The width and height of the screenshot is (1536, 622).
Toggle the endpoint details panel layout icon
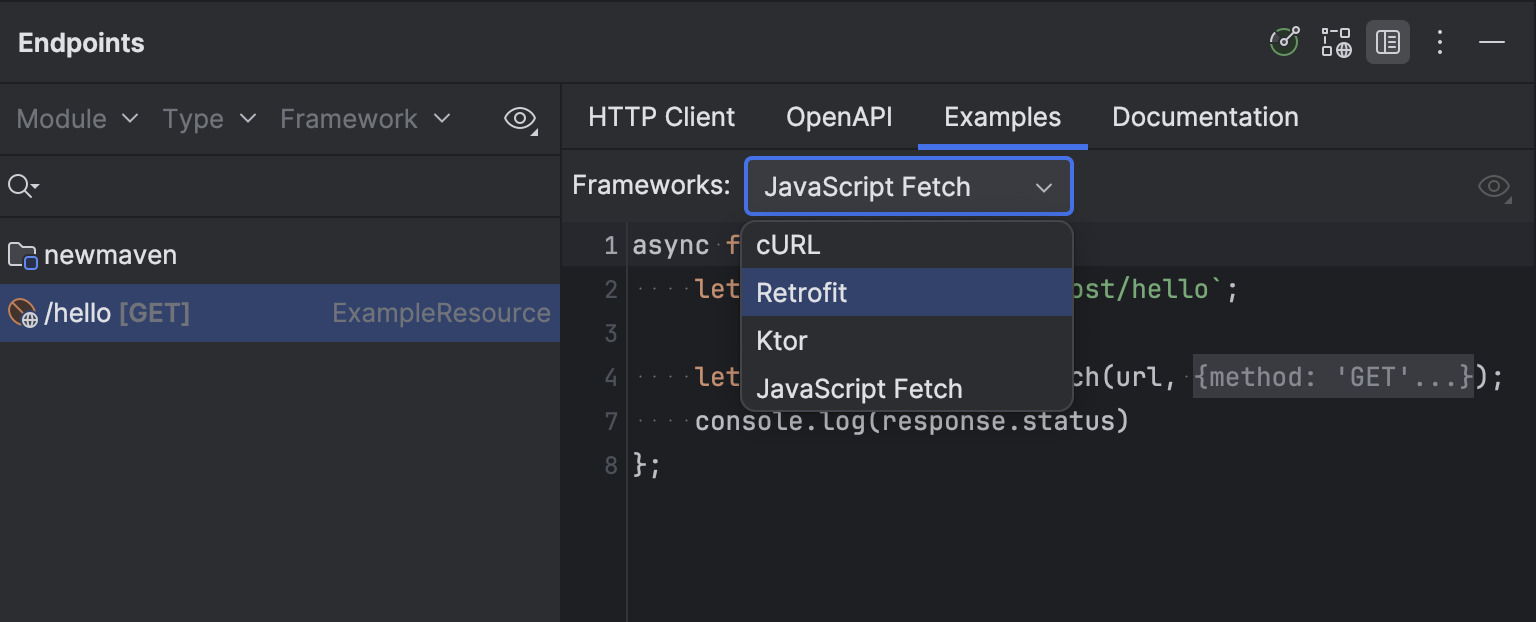point(1388,42)
